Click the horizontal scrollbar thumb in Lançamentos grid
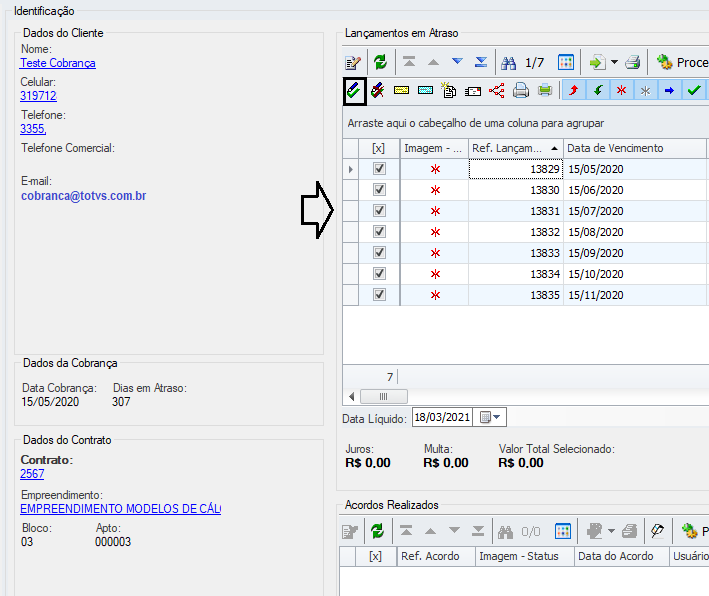Image resolution: width=709 pixels, height=596 pixels. click(383, 397)
